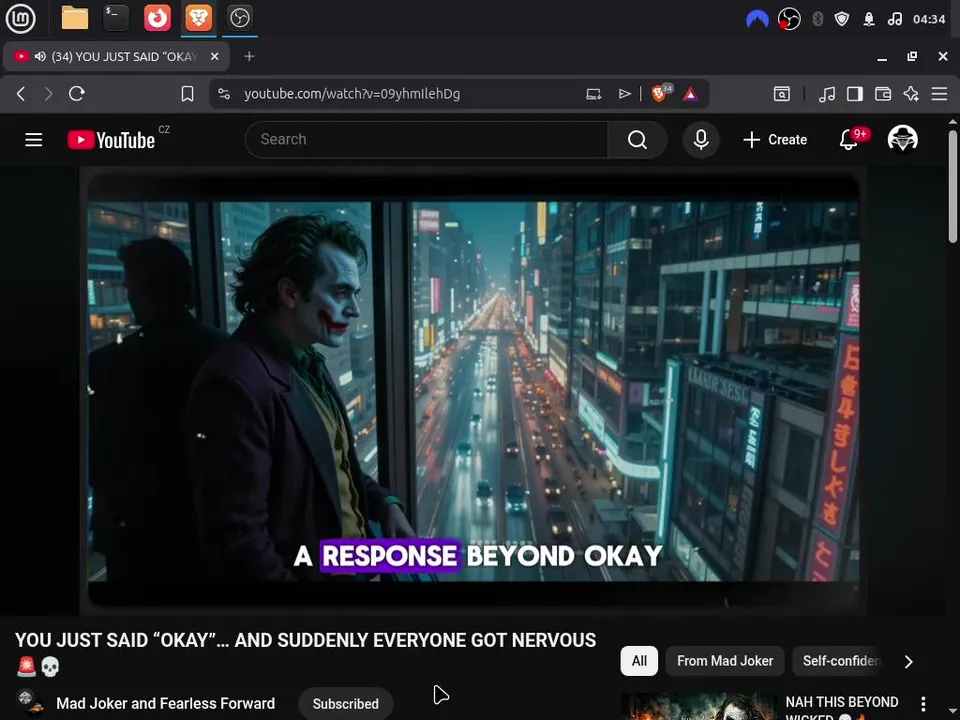The height and width of the screenshot is (720, 960).
Task: Switch to the OBS Studio taskbar icon
Action: click(239, 18)
